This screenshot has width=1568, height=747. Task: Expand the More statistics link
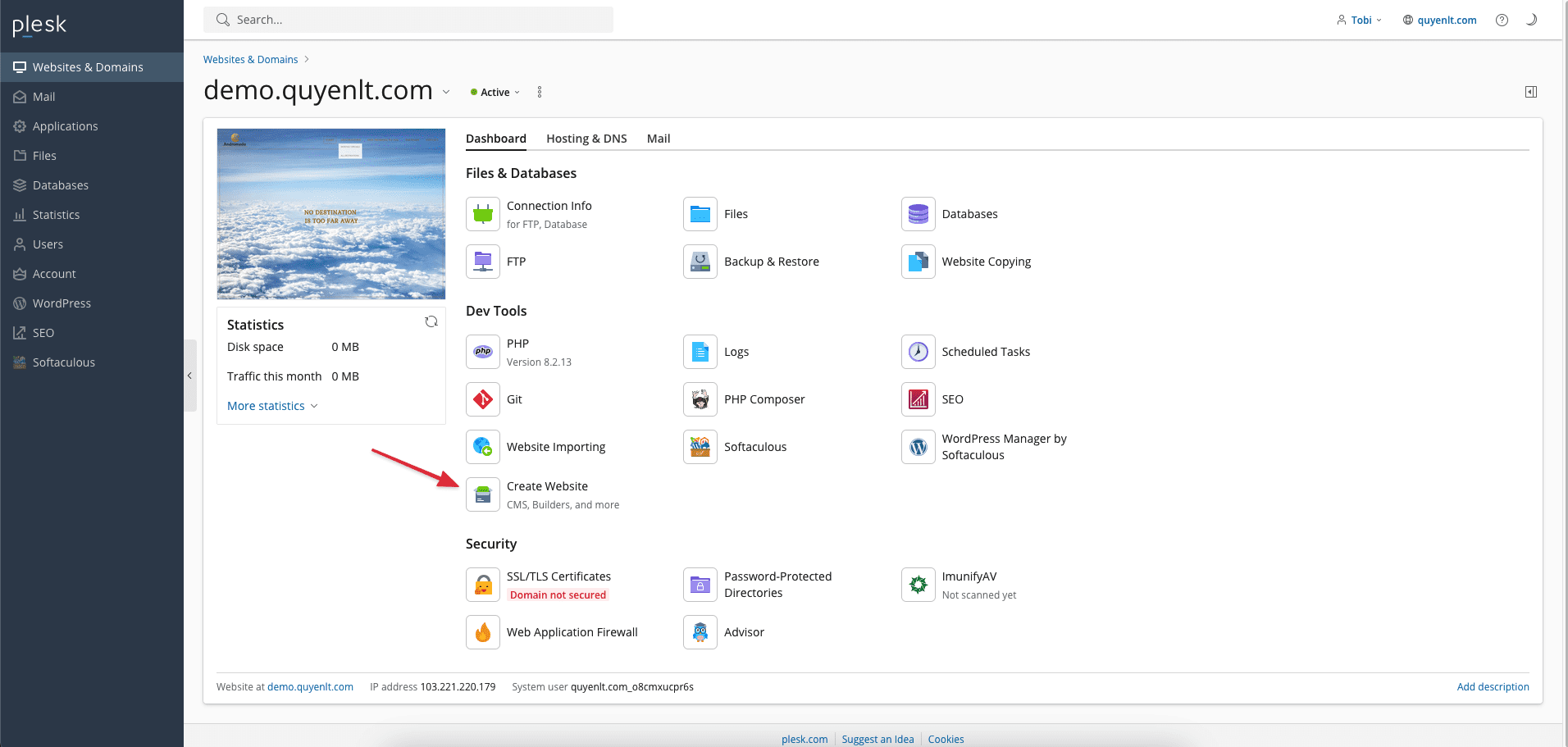click(271, 406)
